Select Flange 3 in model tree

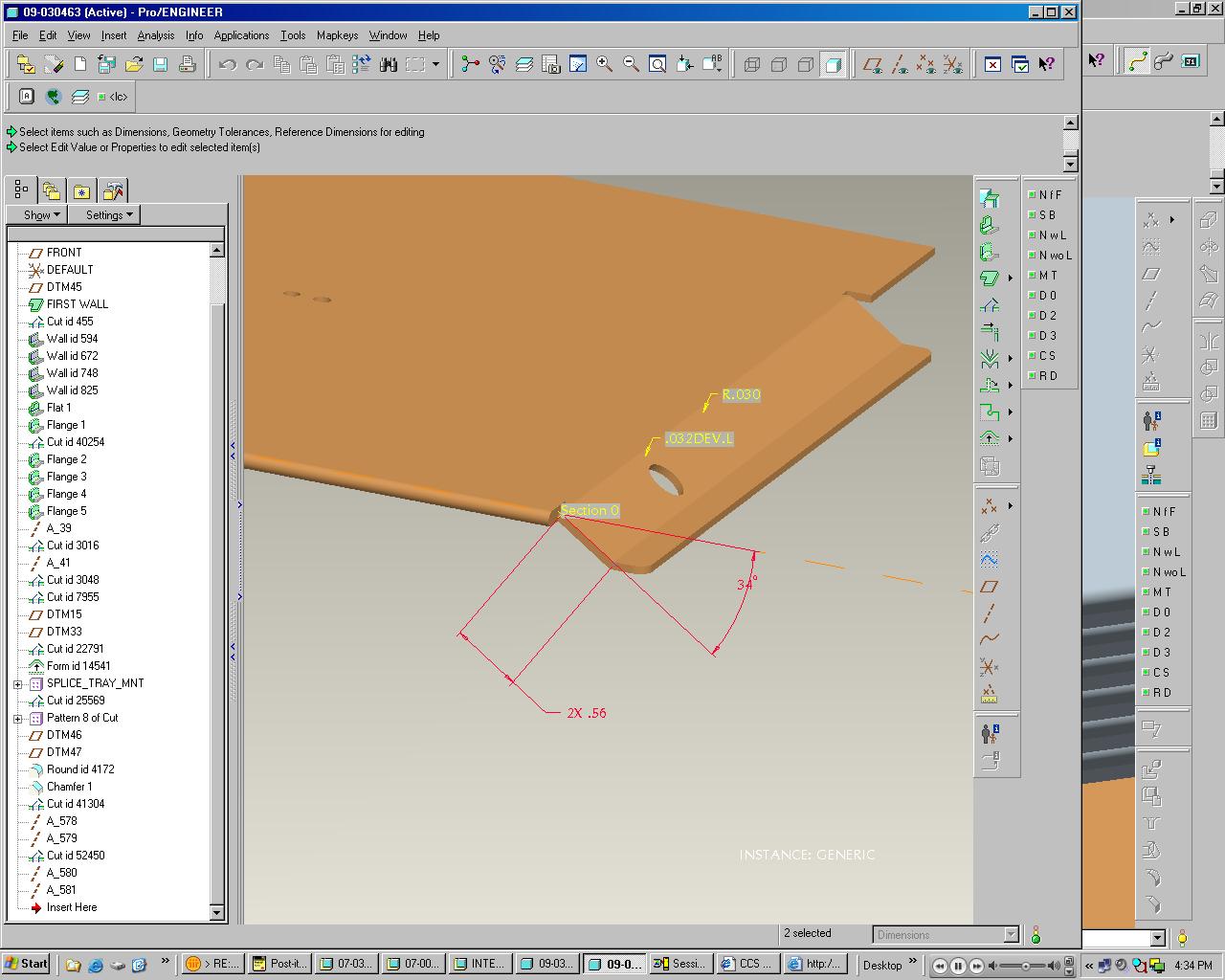66,477
